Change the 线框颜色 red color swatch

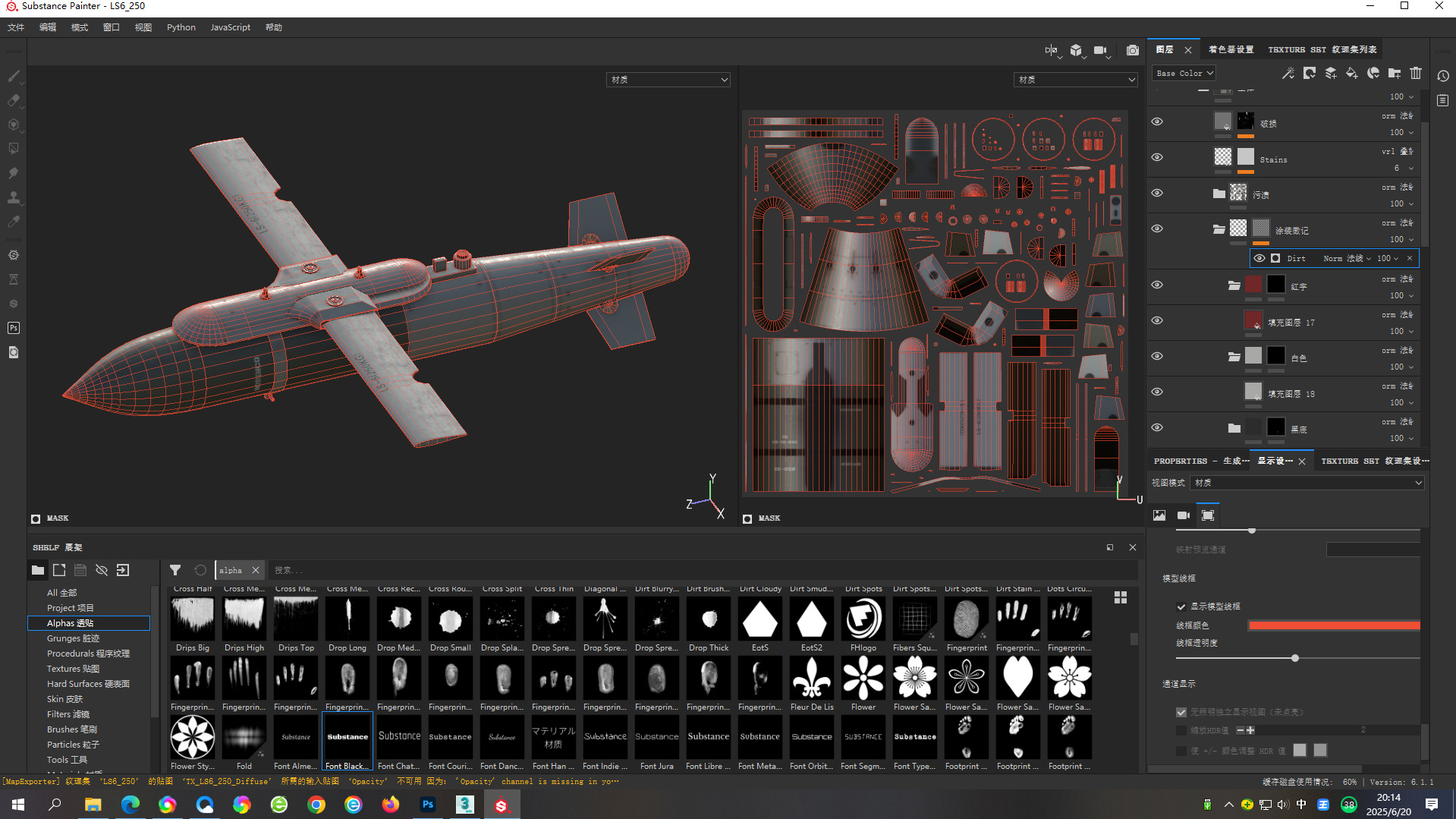[x=1334, y=625]
